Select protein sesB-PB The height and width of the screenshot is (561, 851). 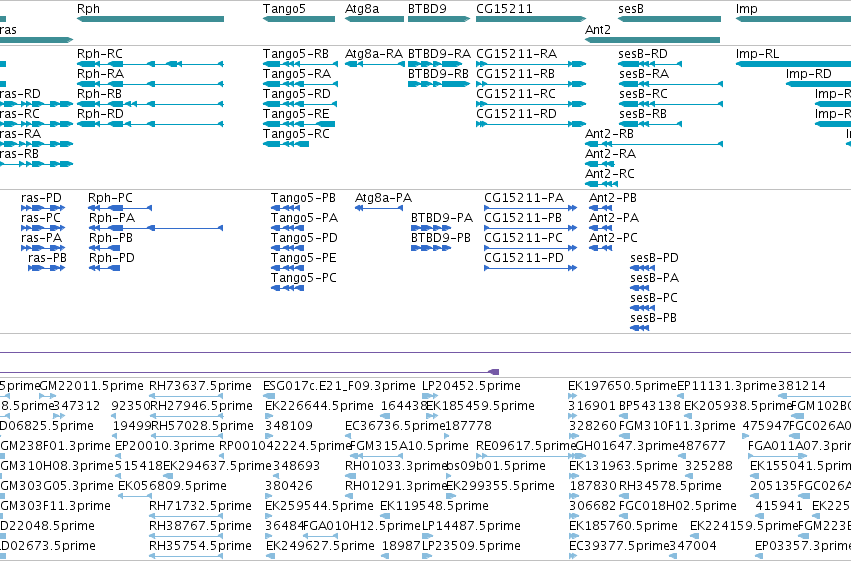[640, 328]
